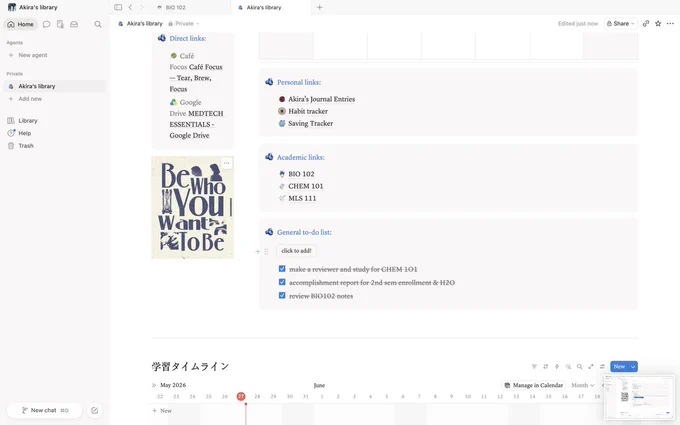Click today's red 27 date marker
This screenshot has width=680, height=425.
coord(241,396)
